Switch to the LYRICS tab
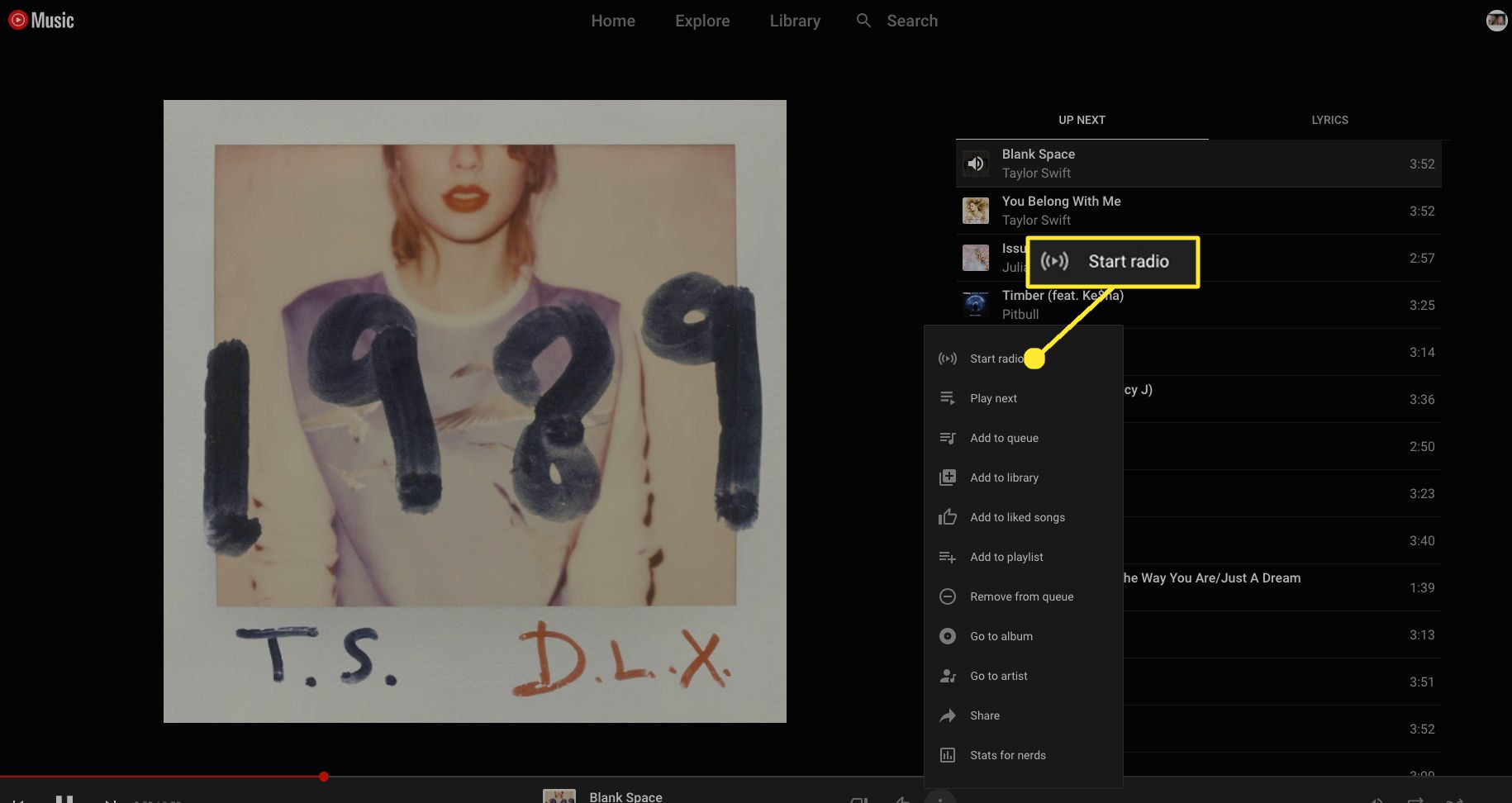The width and height of the screenshot is (1512, 803). [1329, 120]
